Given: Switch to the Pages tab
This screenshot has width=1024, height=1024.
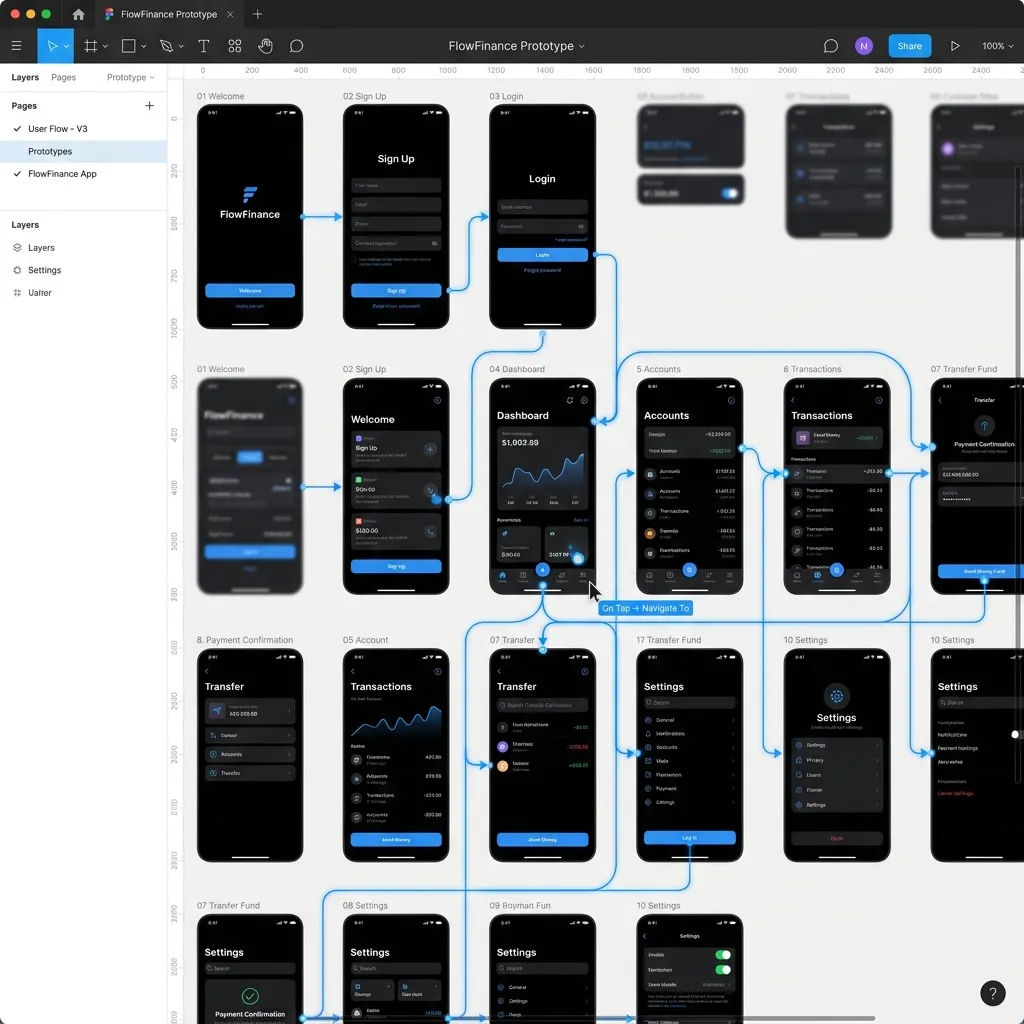Looking at the screenshot, I should (63, 77).
